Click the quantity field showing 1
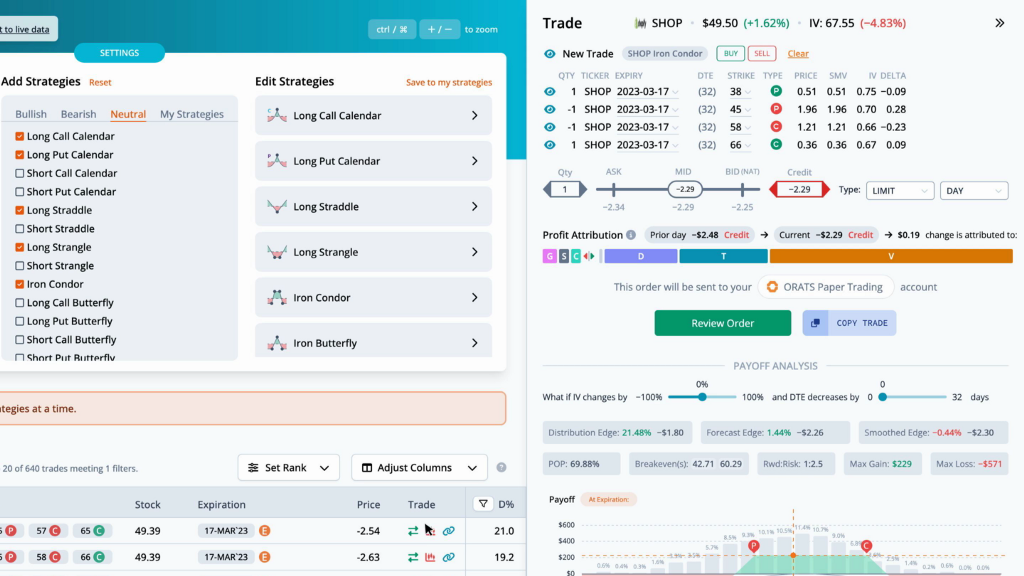The width and height of the screenshot is (1024, 576). click(x=565, y=189)
